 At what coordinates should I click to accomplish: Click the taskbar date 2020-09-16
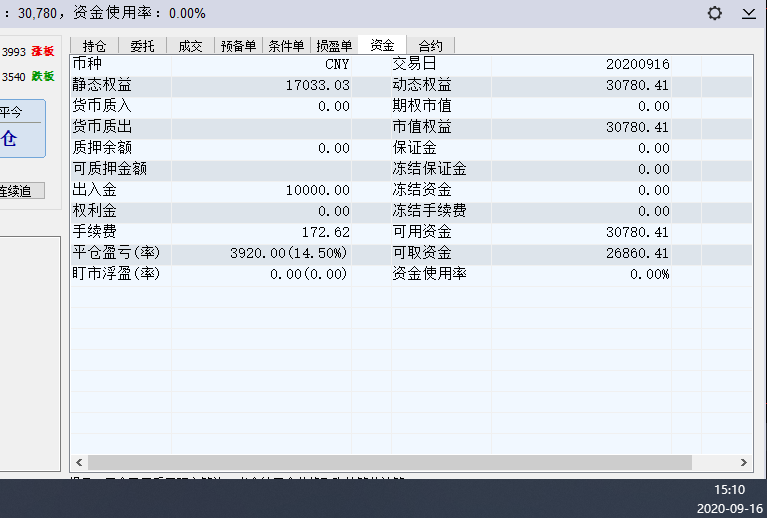click(x=729, y=509)
